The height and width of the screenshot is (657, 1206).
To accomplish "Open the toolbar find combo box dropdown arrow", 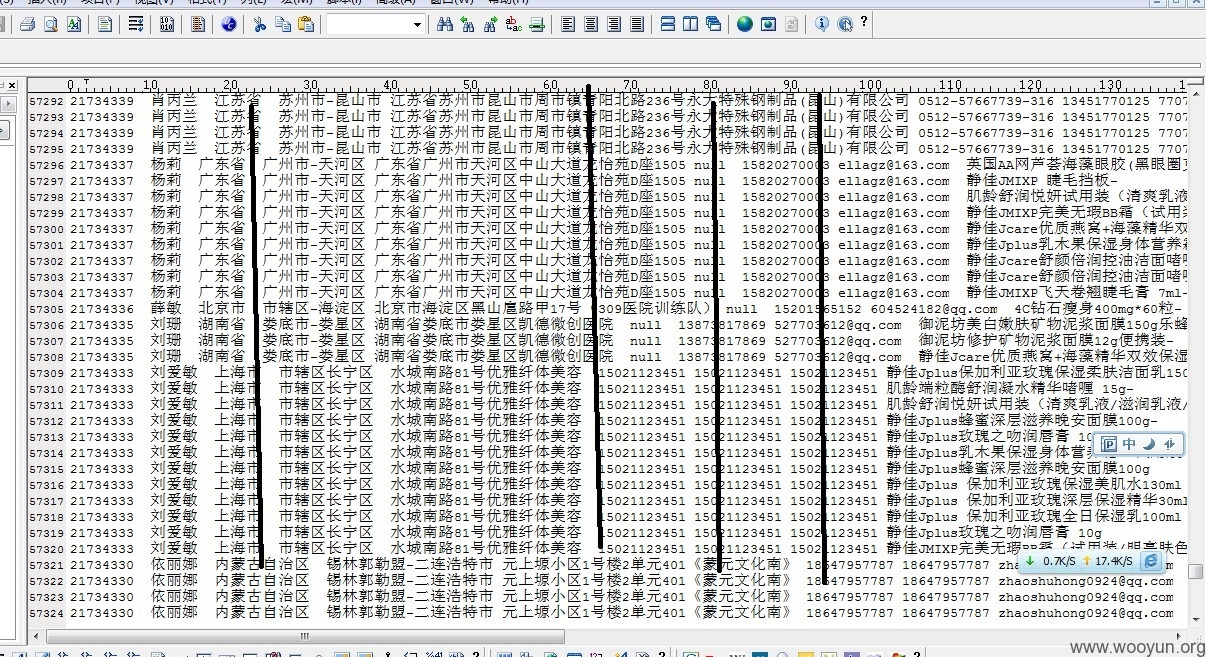I will pyautogui.click(x=418, y=25).
